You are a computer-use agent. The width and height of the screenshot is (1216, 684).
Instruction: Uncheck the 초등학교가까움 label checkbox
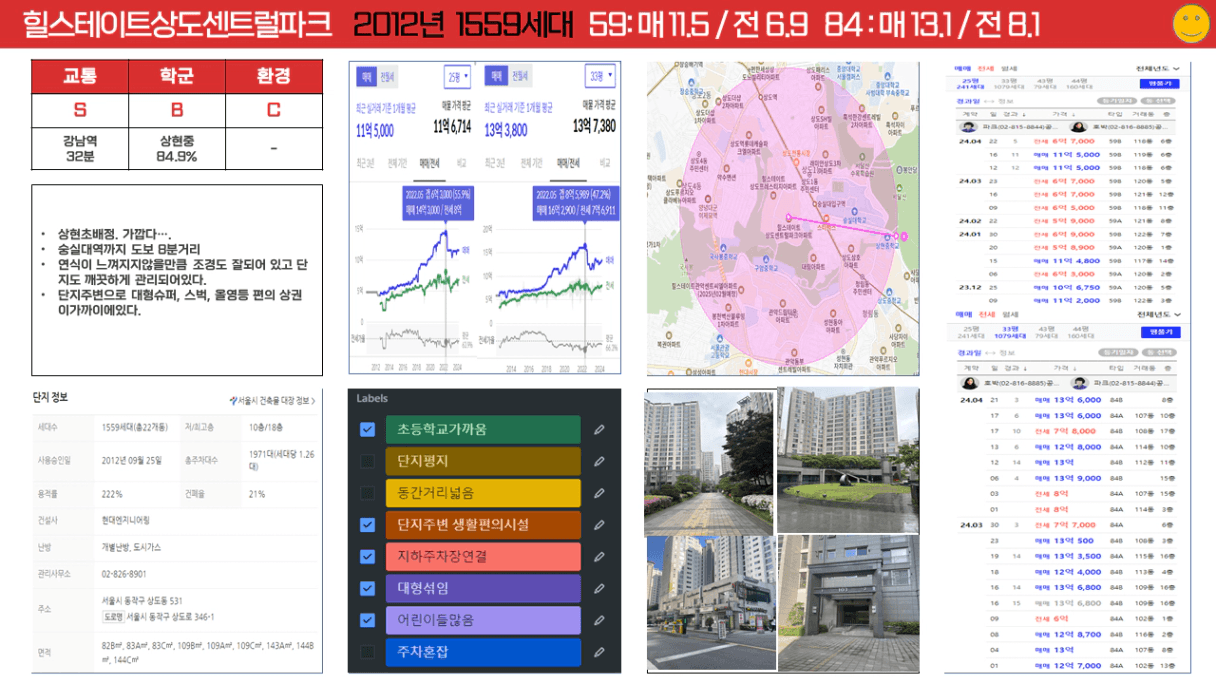click(367, 429)
